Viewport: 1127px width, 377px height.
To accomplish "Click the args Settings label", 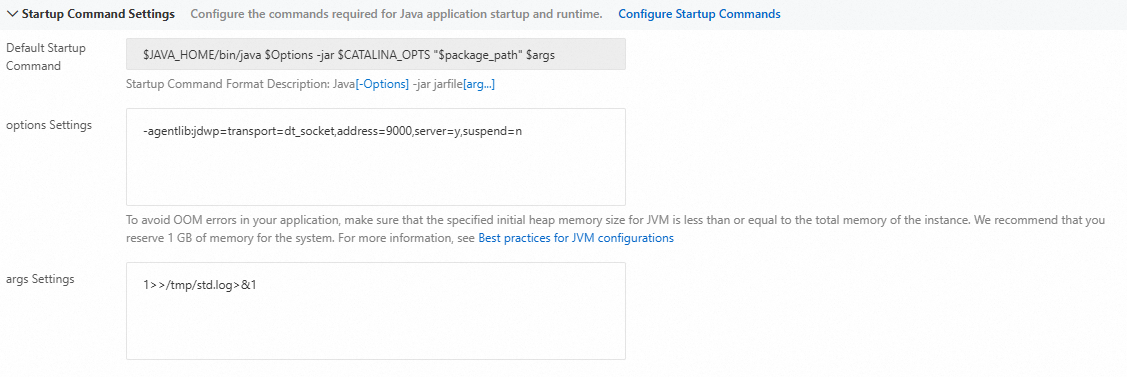I will click(x=40, y=279).
